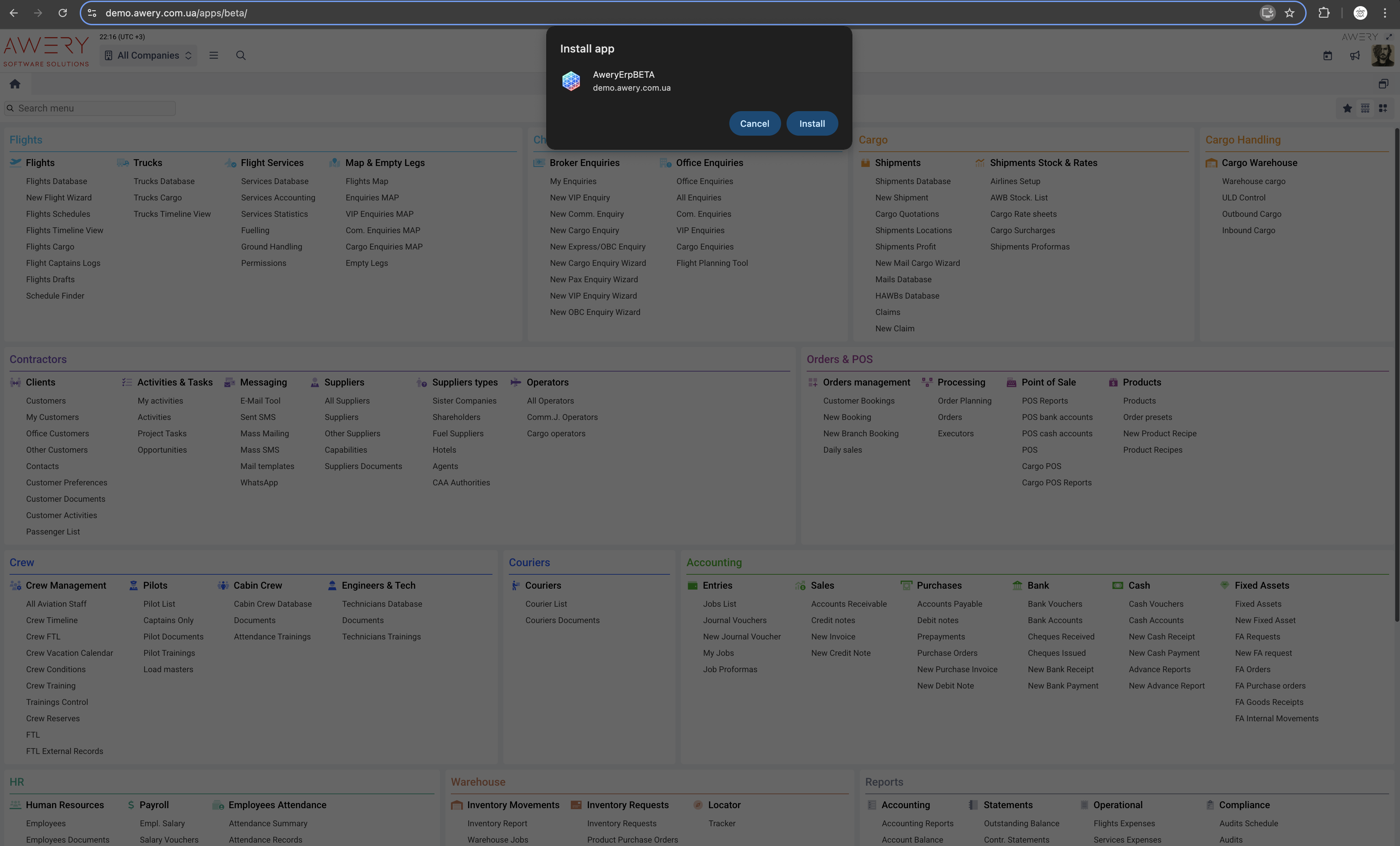
Task: Open the browser extensions puzzle icon
Action: pos(1323,13)
